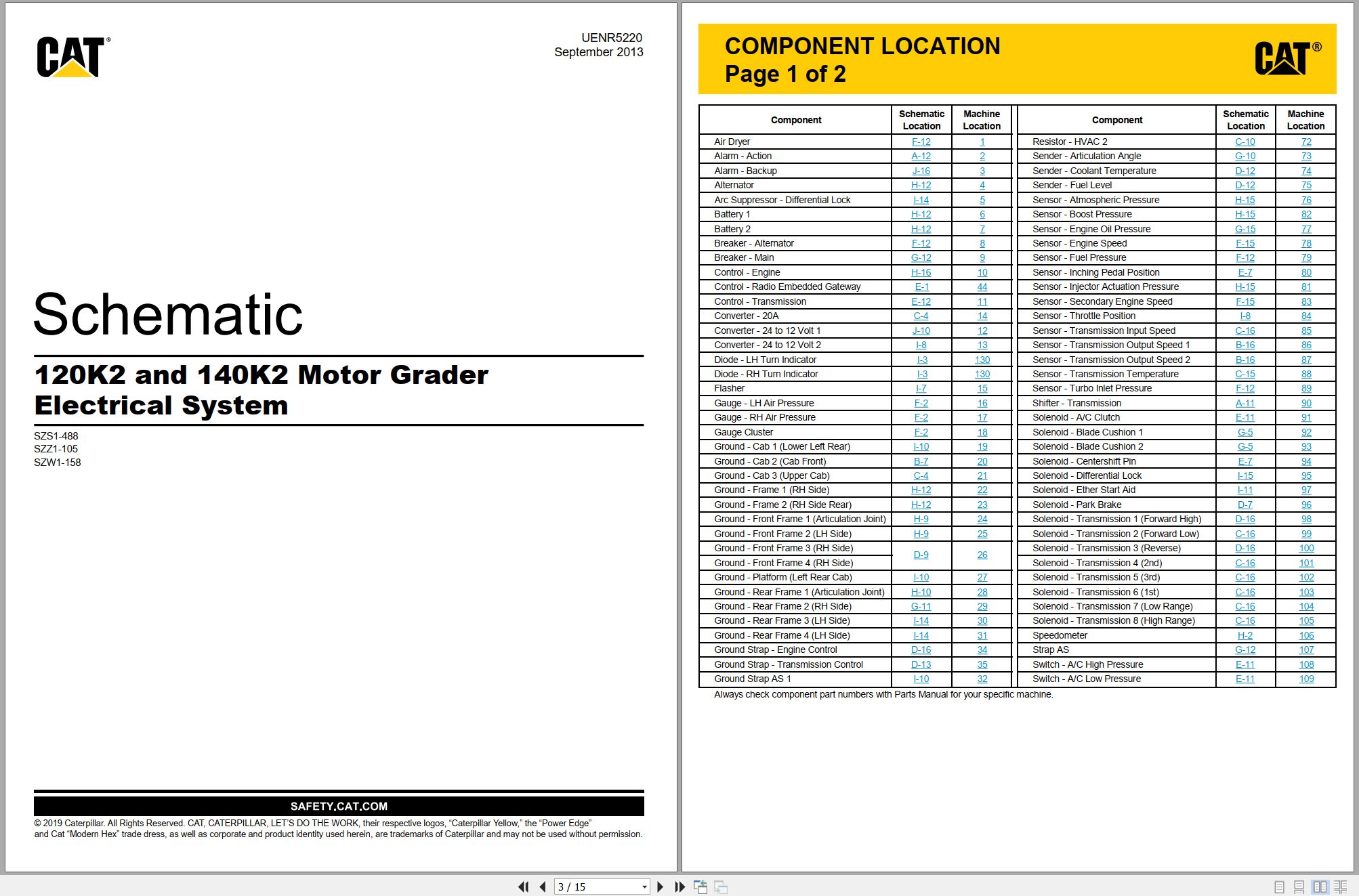Open Battery 1 machine location 6
The height and width of the screenshot is (896, 1359).
point(982,214)
